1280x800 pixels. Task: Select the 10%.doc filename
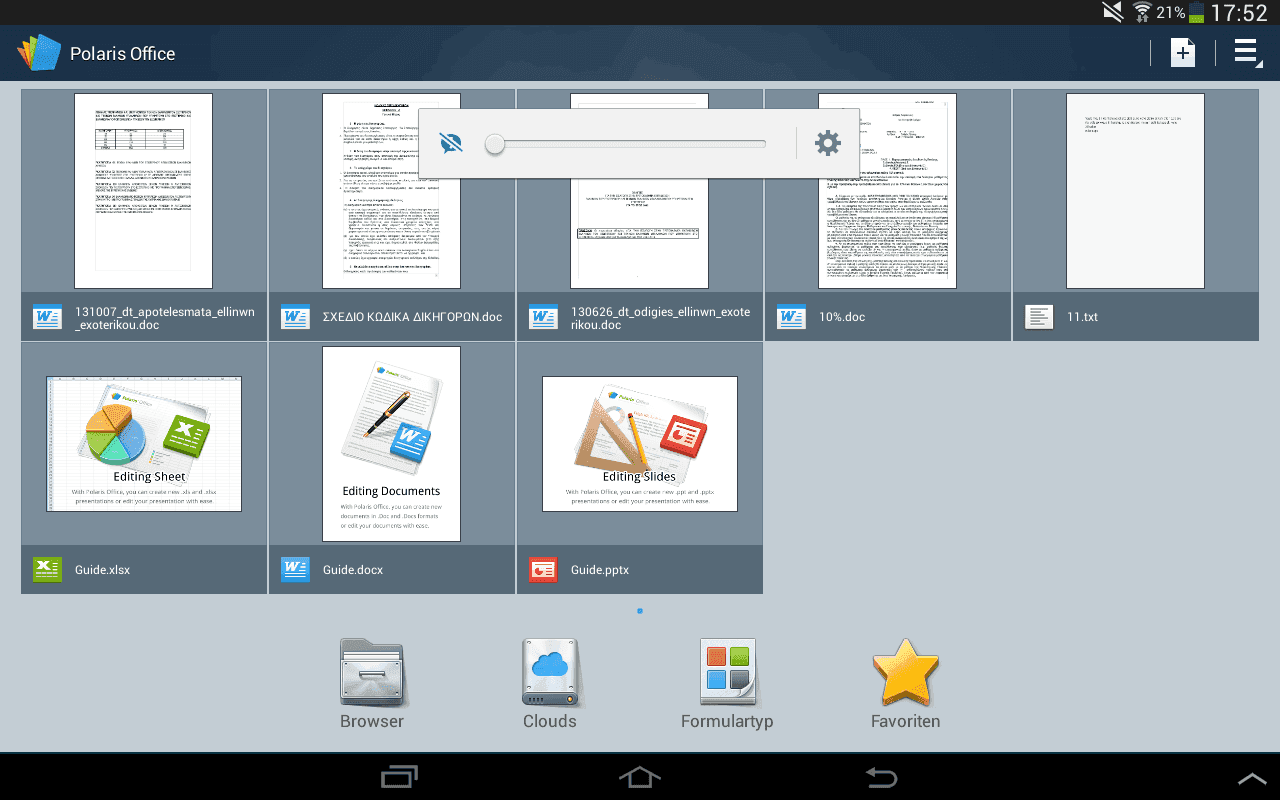click(x=842, y=317)
